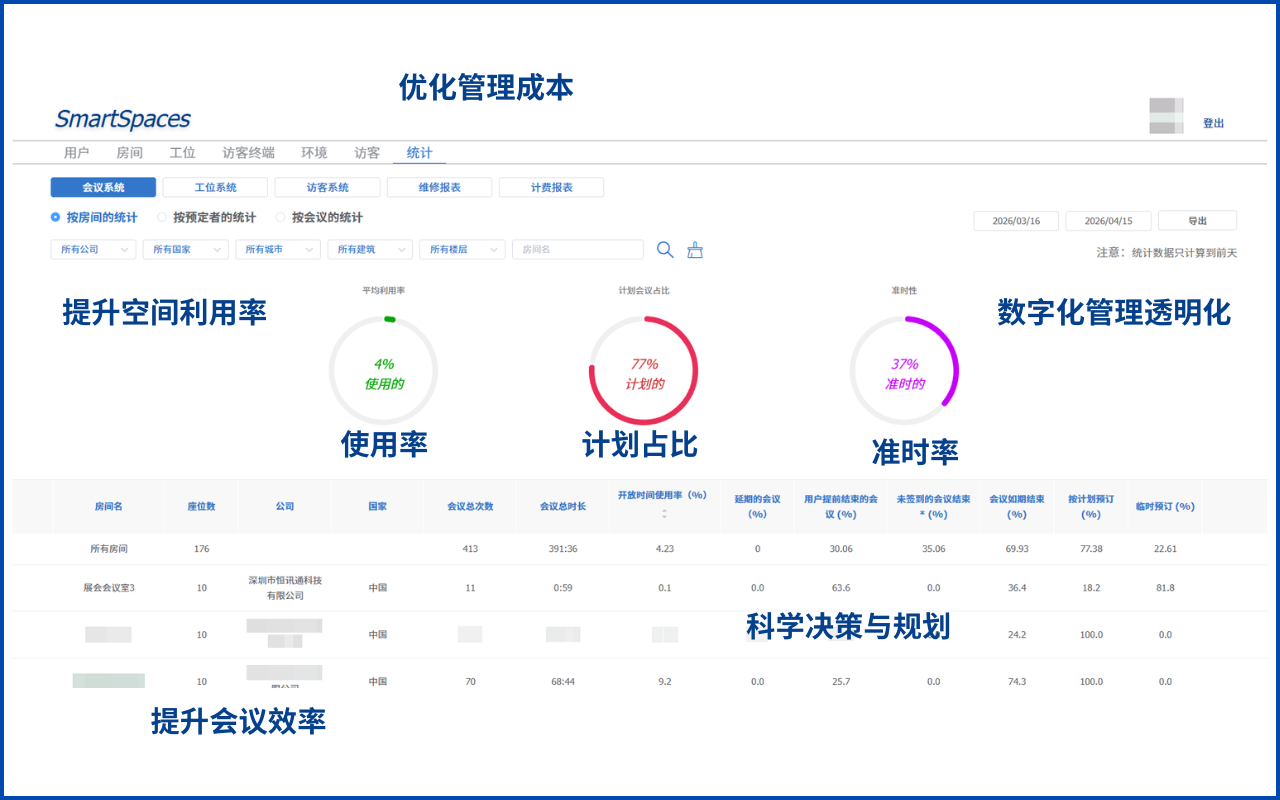
Task: Switch to the 访客 tab
Action: tap(367, 153)
